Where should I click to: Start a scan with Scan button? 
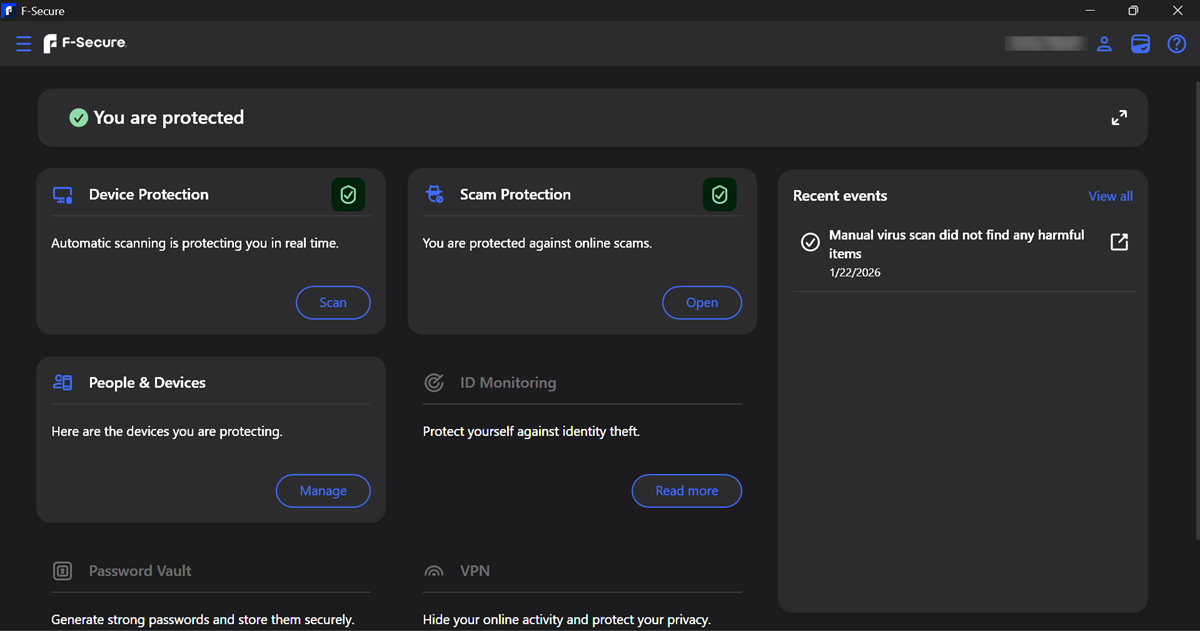333,303
